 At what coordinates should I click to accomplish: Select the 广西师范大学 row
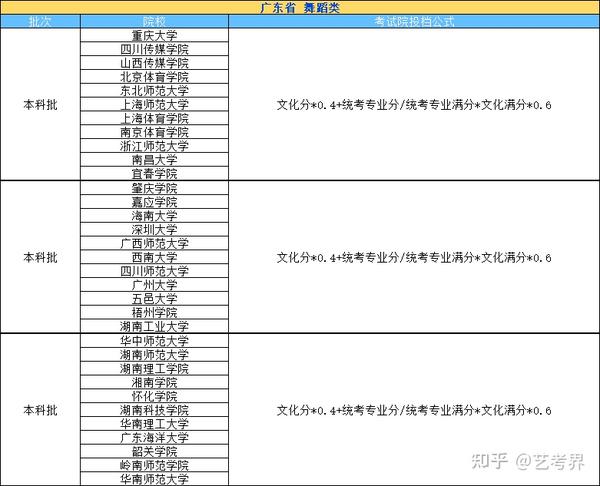(x=154, y=243)
